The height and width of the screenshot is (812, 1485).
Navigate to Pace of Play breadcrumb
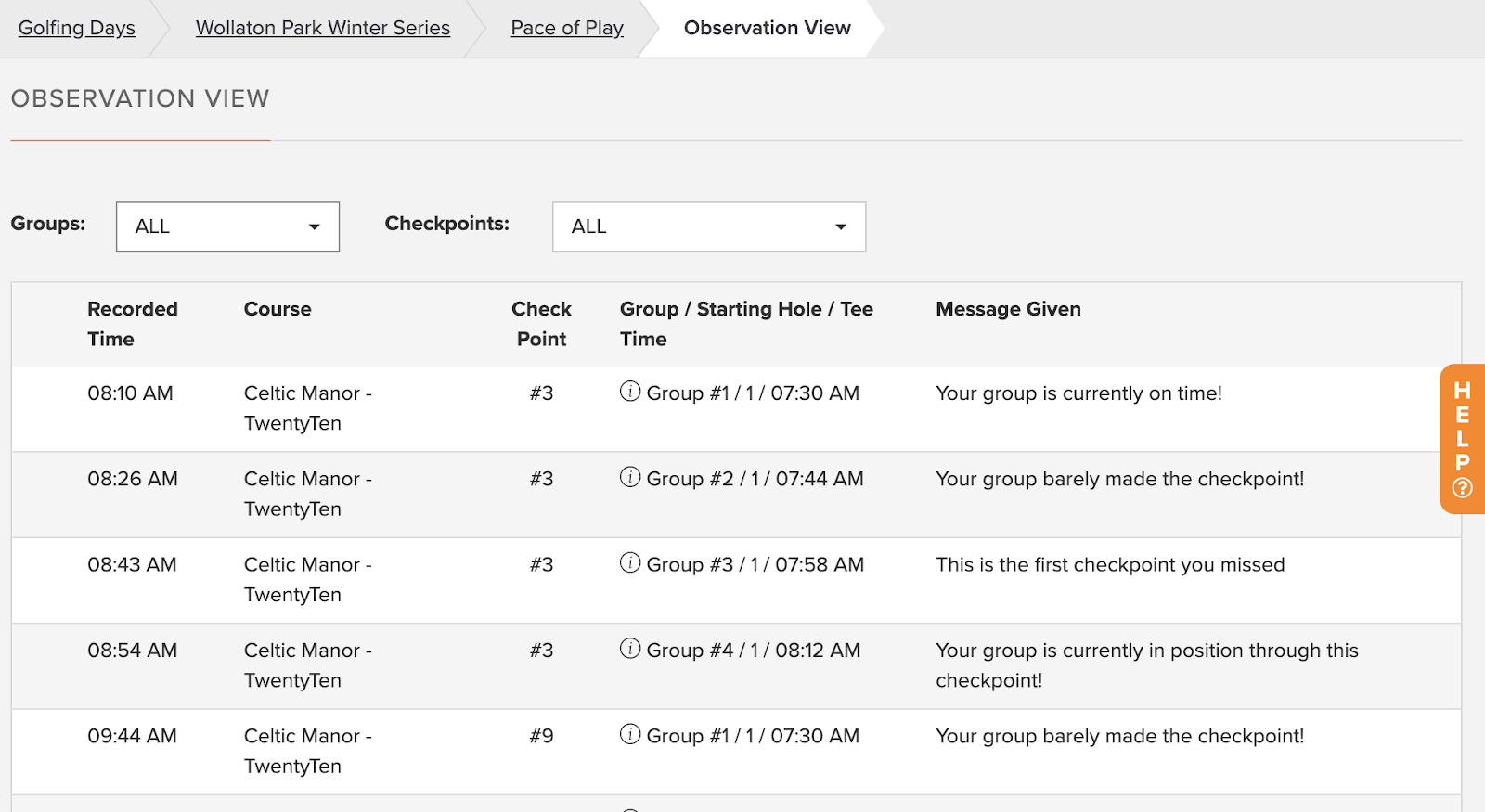567,28
